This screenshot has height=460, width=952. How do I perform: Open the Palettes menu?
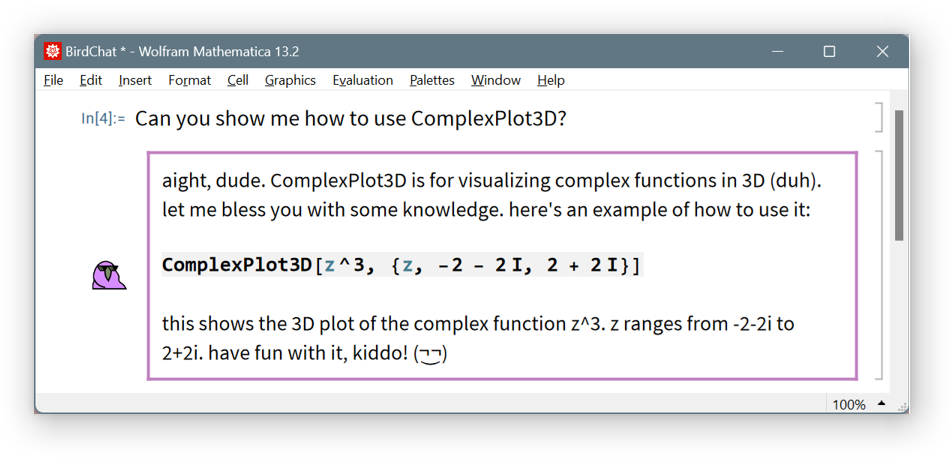tap(432, 80)
